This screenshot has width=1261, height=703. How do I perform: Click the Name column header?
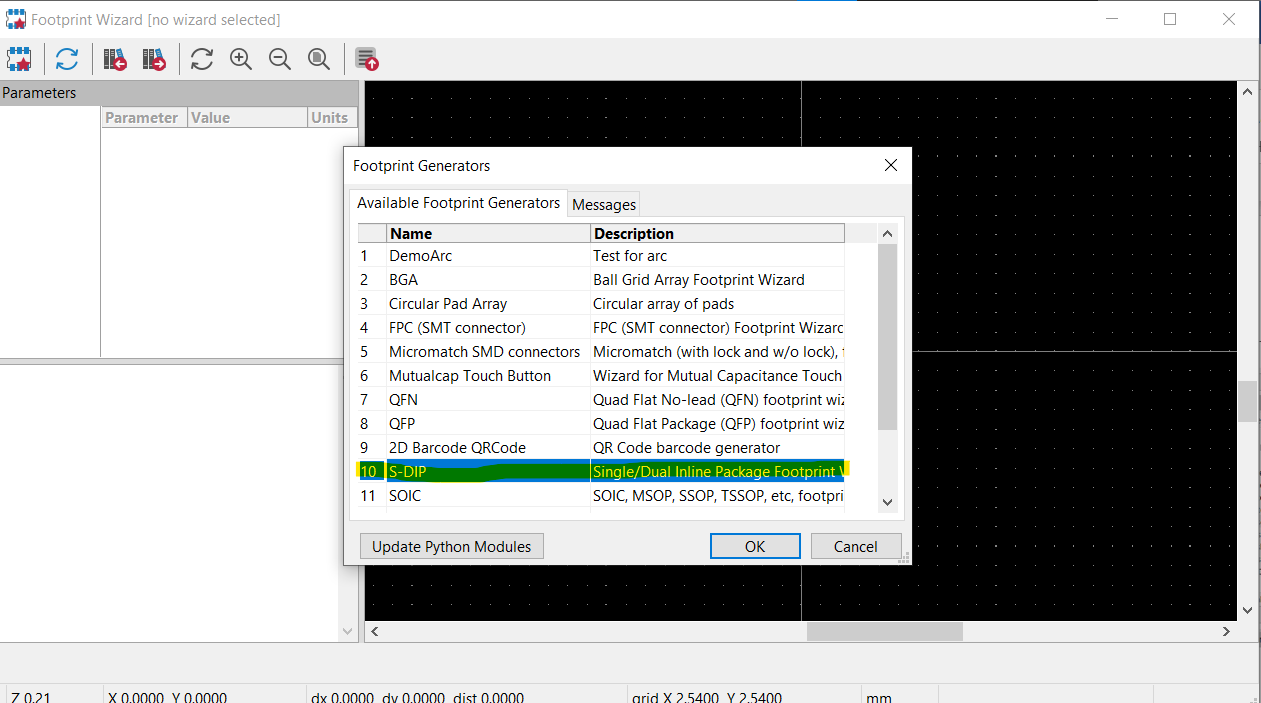(488, 233)
